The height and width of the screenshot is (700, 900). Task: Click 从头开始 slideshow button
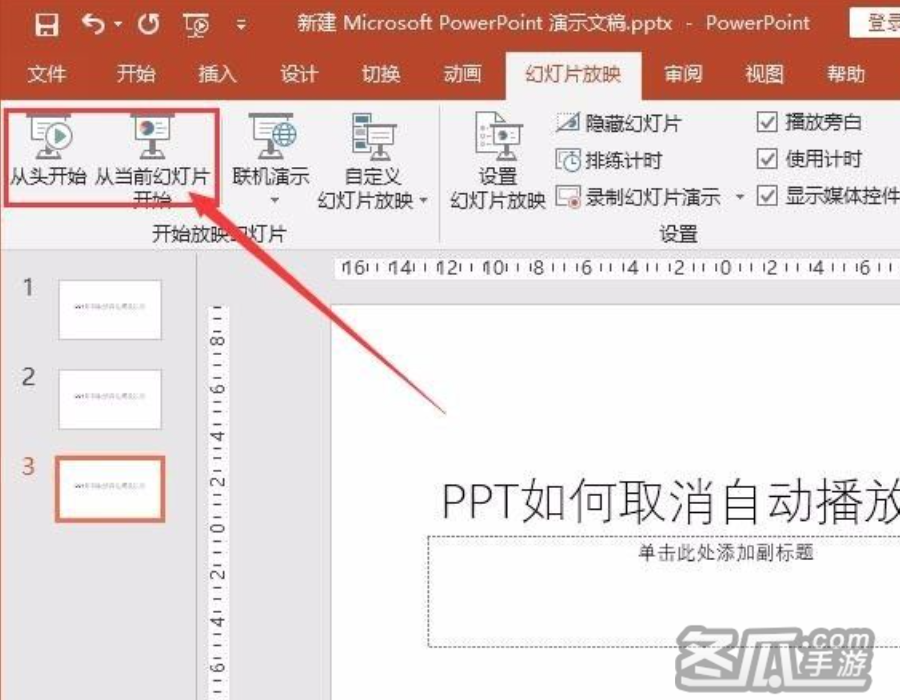pyautogui.click(x=48, y=151)
